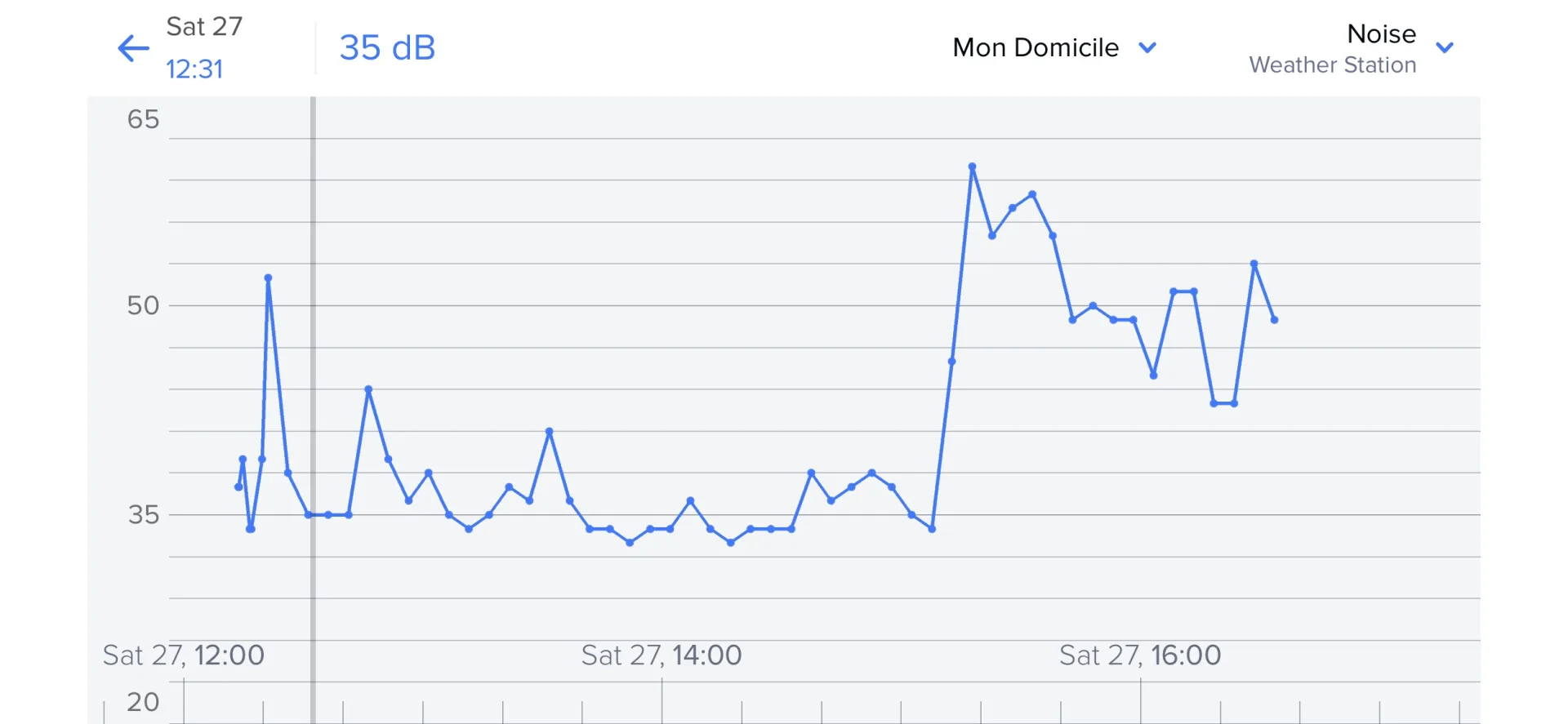
Task: Click the Sat 27, 14:00 time label
Action: [661, 655]
